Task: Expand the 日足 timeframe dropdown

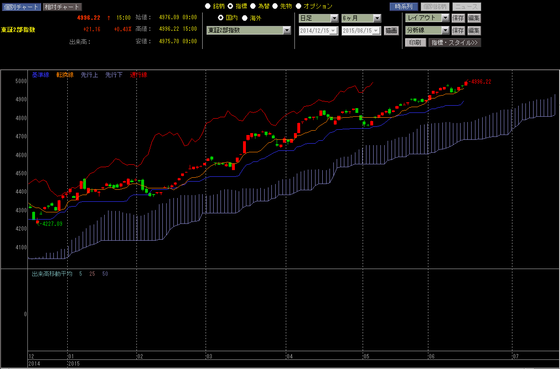Action: pos(319,19)
